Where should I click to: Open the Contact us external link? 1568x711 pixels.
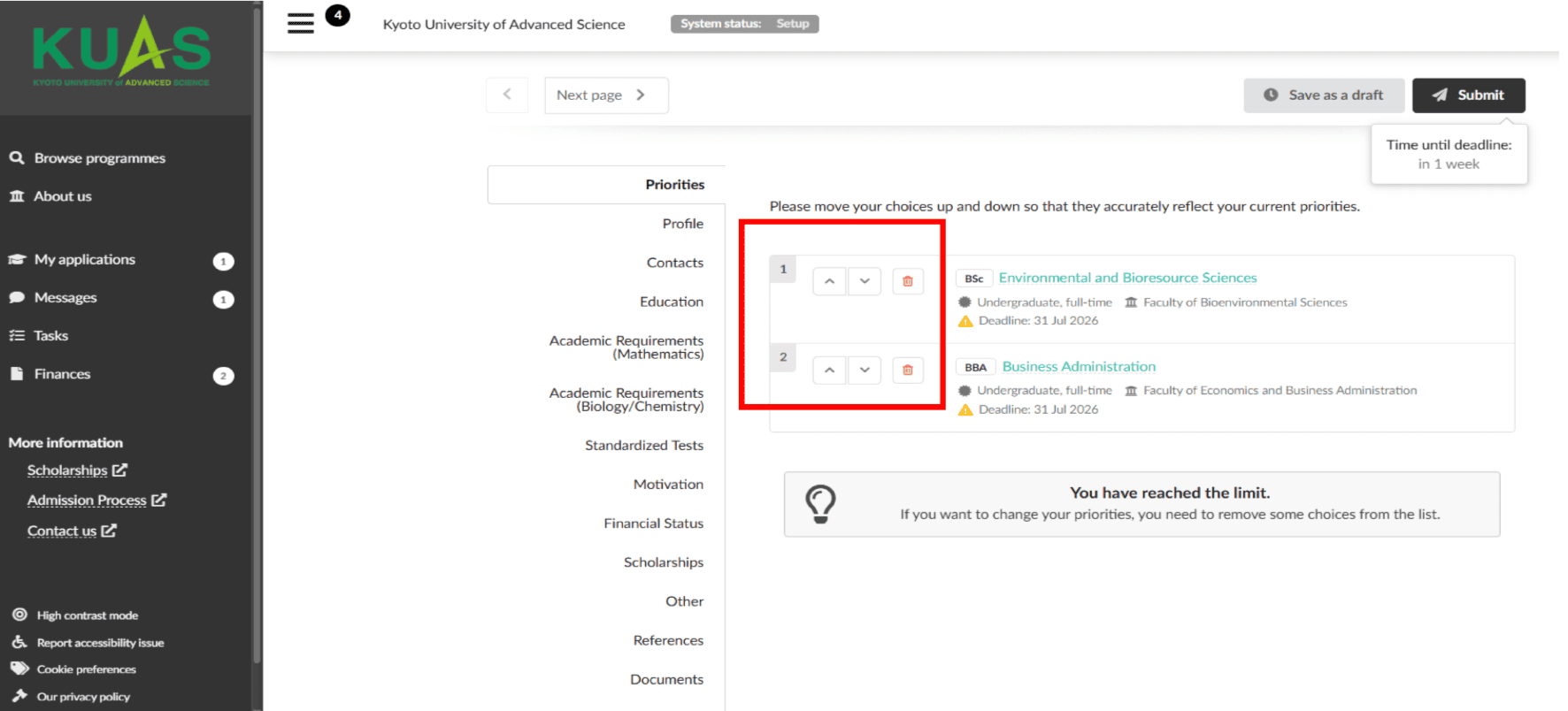pyautogui.click(x=72, y=531)
